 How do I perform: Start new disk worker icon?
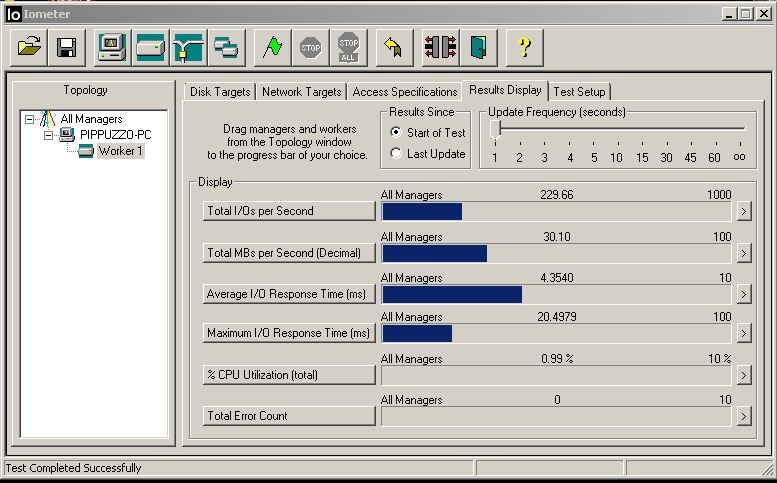151,48
